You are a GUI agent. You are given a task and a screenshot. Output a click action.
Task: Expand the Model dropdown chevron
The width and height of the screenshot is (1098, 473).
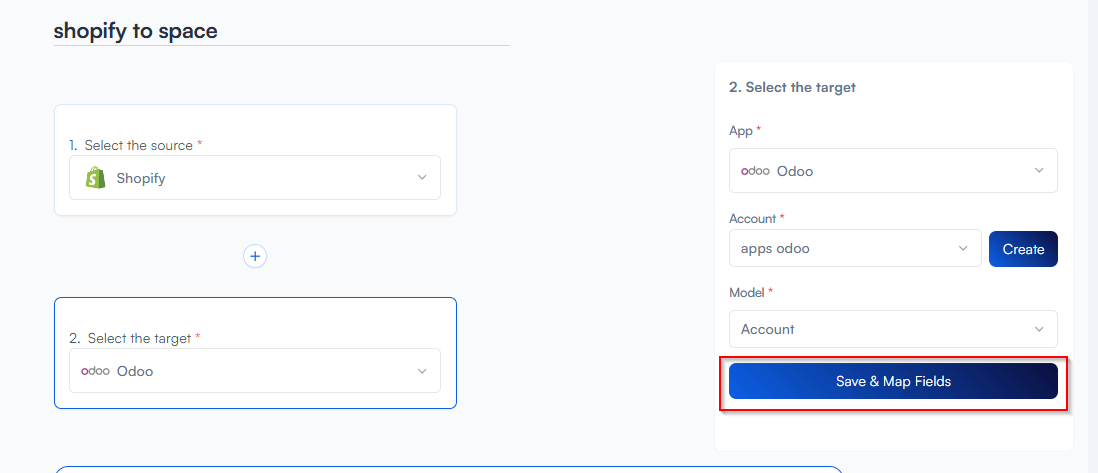(x=1039, y=329)
